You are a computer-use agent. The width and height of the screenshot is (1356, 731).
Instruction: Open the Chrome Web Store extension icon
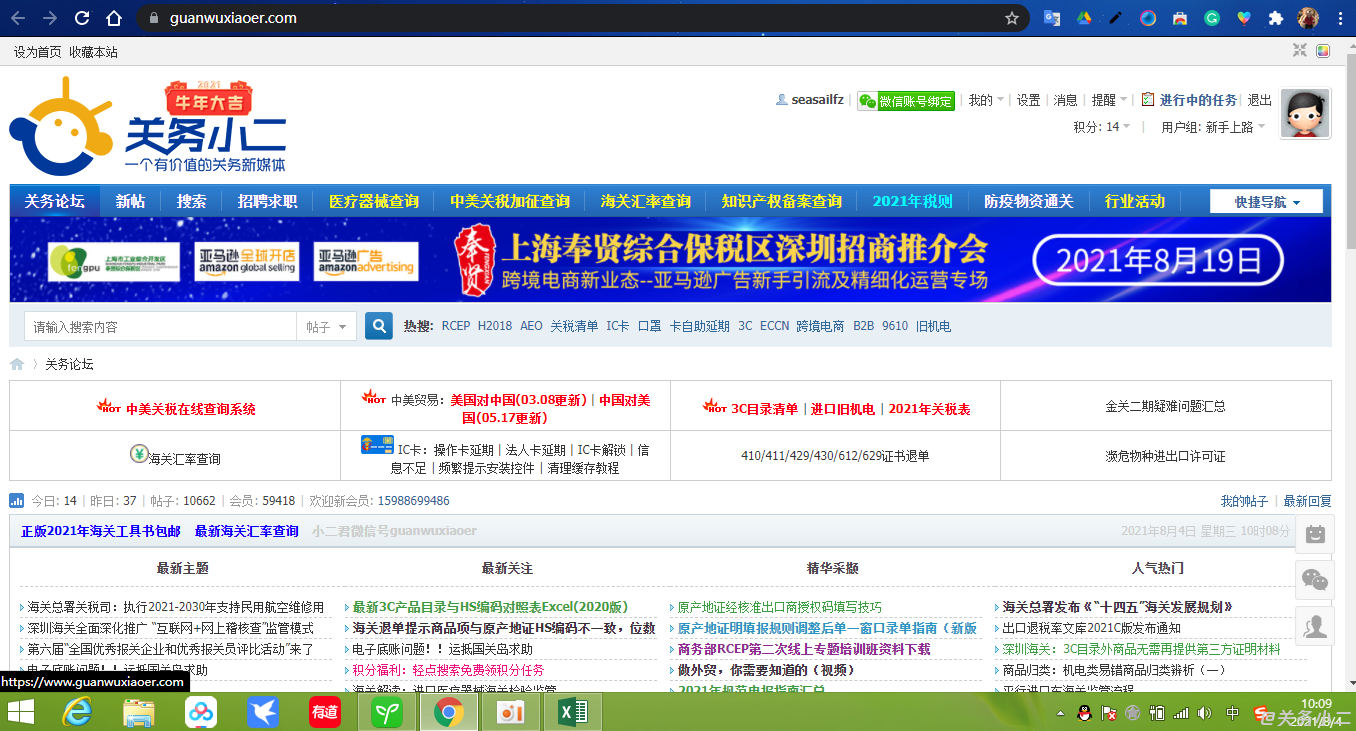(x=1180, y=18)
